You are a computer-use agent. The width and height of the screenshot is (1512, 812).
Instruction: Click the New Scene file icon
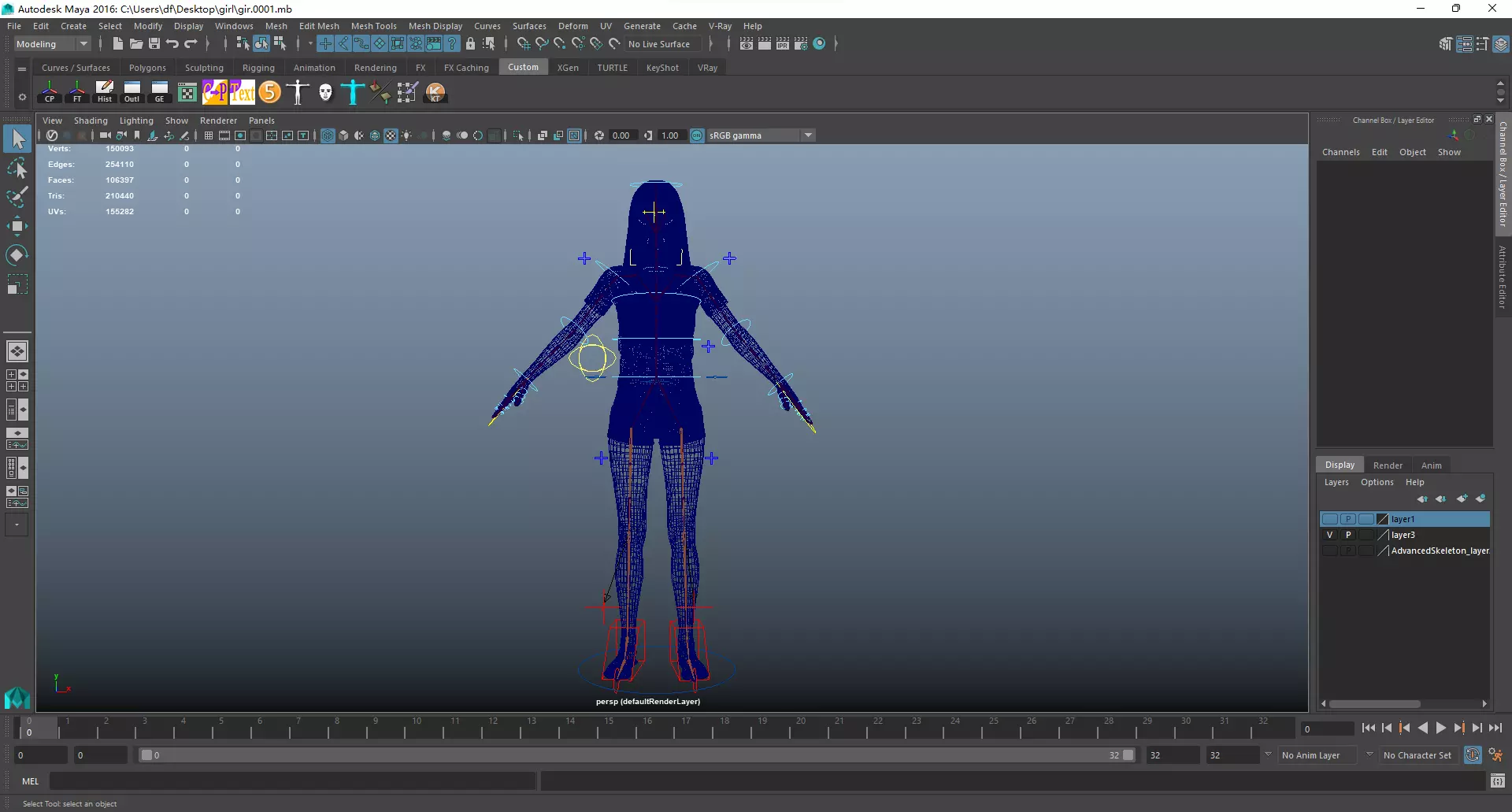click(117, 44)
